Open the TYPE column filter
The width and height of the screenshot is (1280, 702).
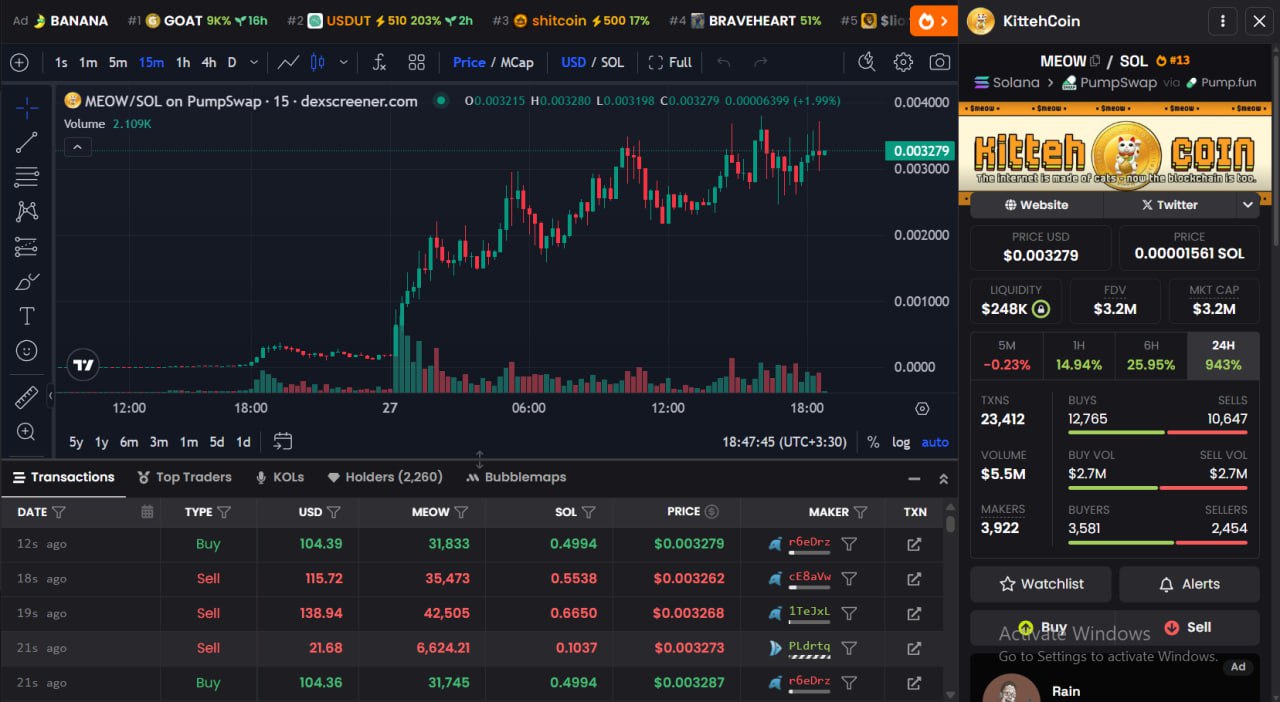pos(224,512)
